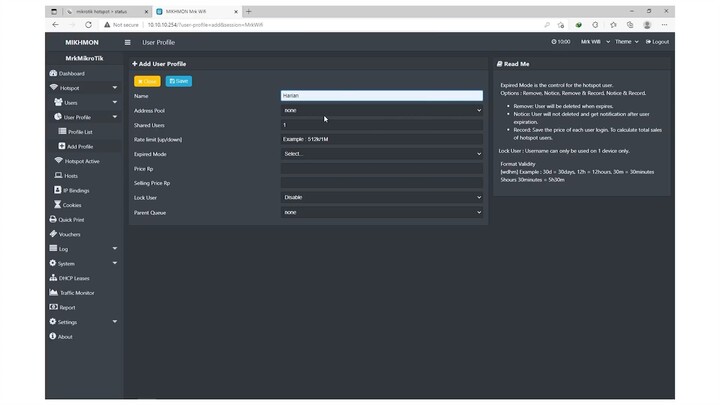This screenshot has height=405, width=720.
Task: Select the MIKHMON Mrk Wifi browser tab
Action: pyautogui.click(x=195, y=11)
